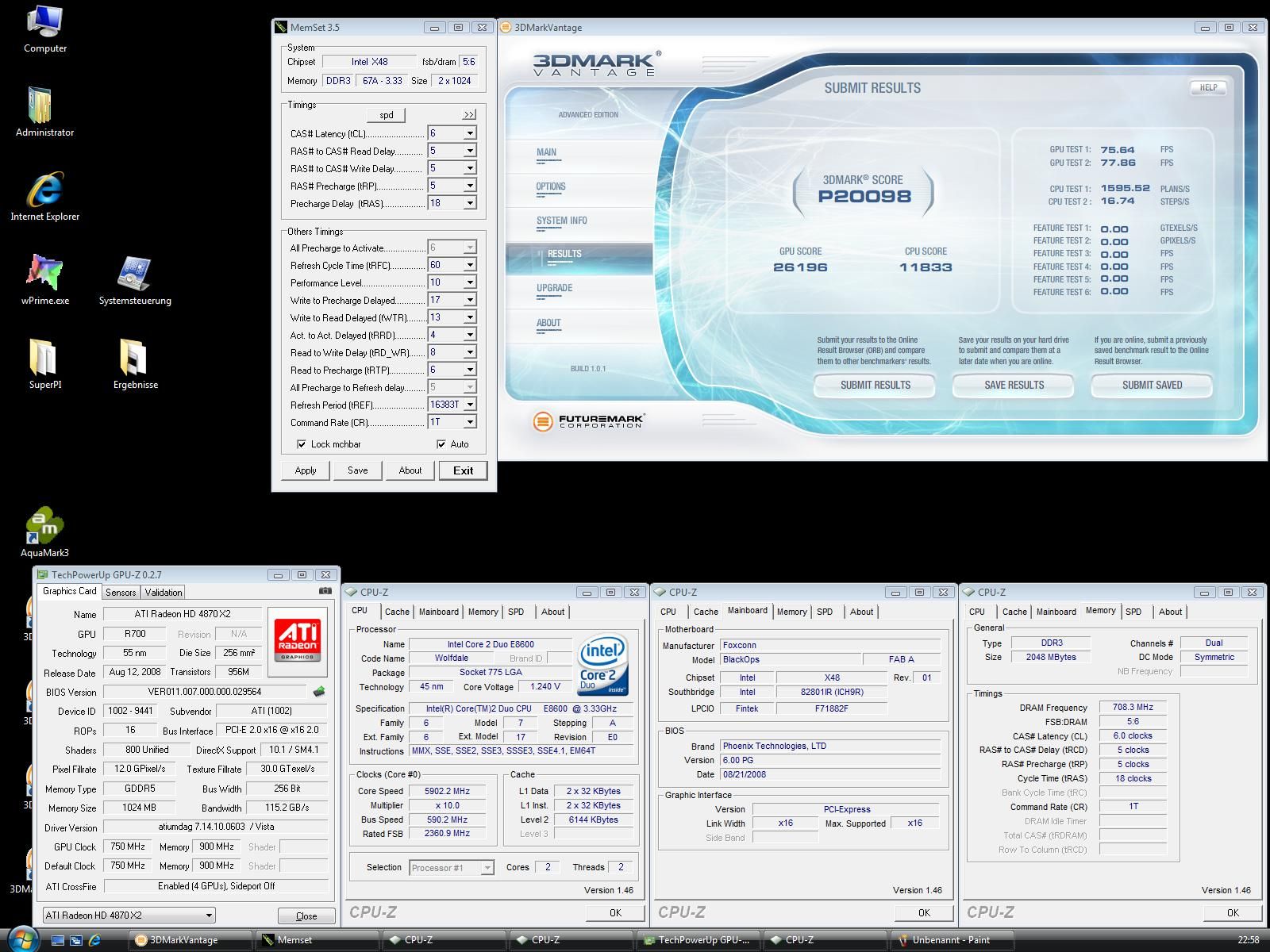This screenshot has height=952, width=1270.
Task: Toggle Auto checkbox in MemSet
Action: [x=441, y=444]
